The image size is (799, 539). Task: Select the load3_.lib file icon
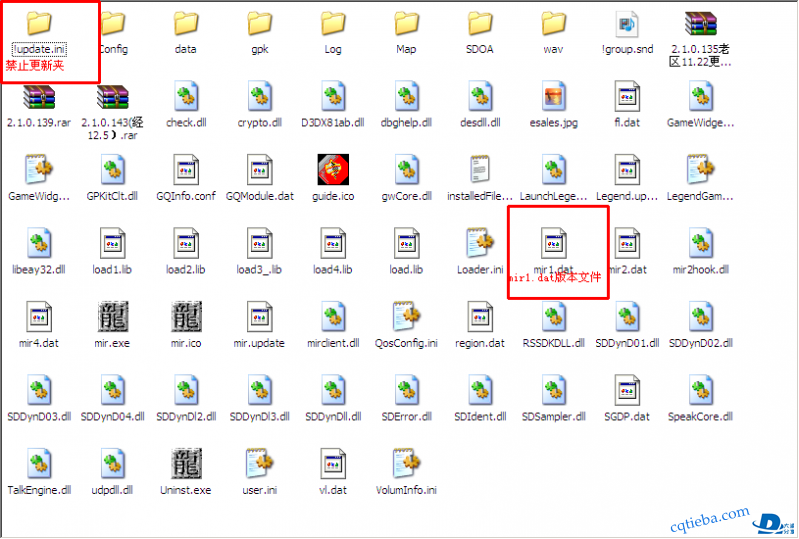[260, 243]
